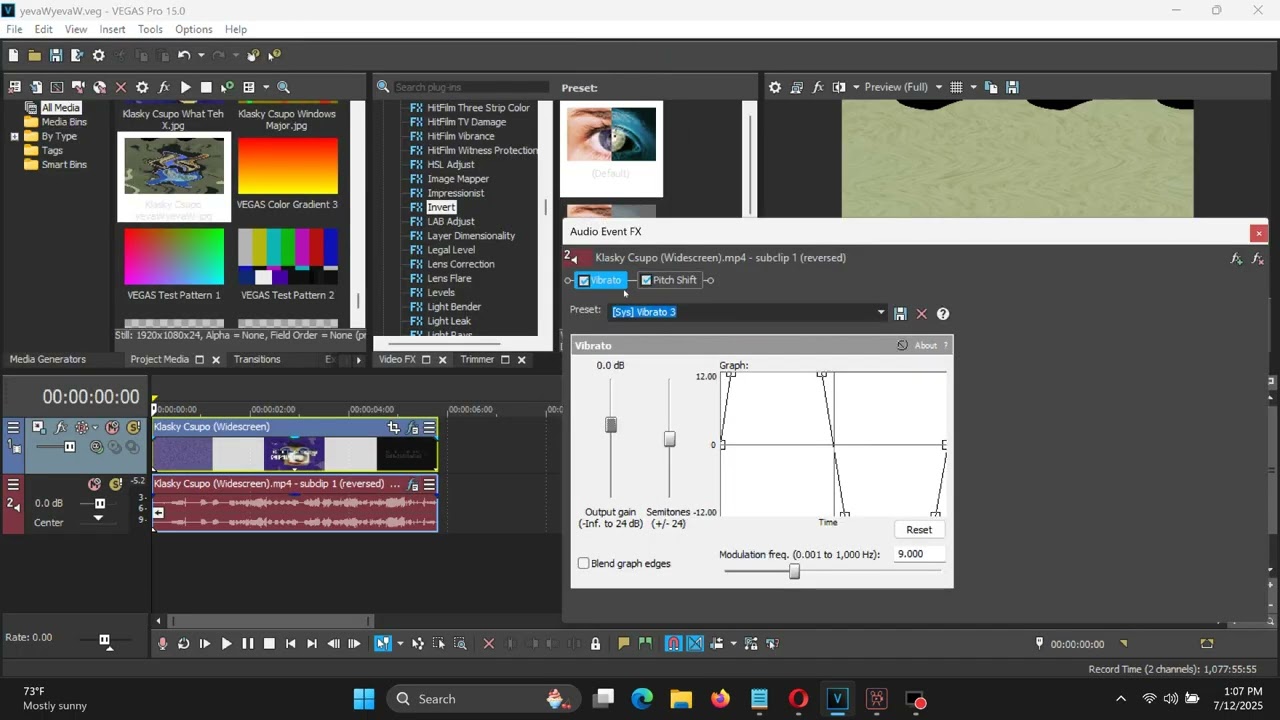Select the All Media bin
The height and width of the screenshot is (720, 1280).
pos(60,108)
